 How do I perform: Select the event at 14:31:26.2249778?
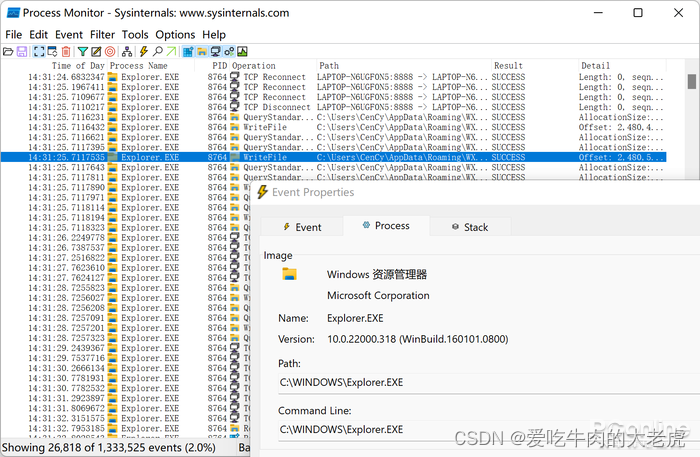[x=125, y=237]
